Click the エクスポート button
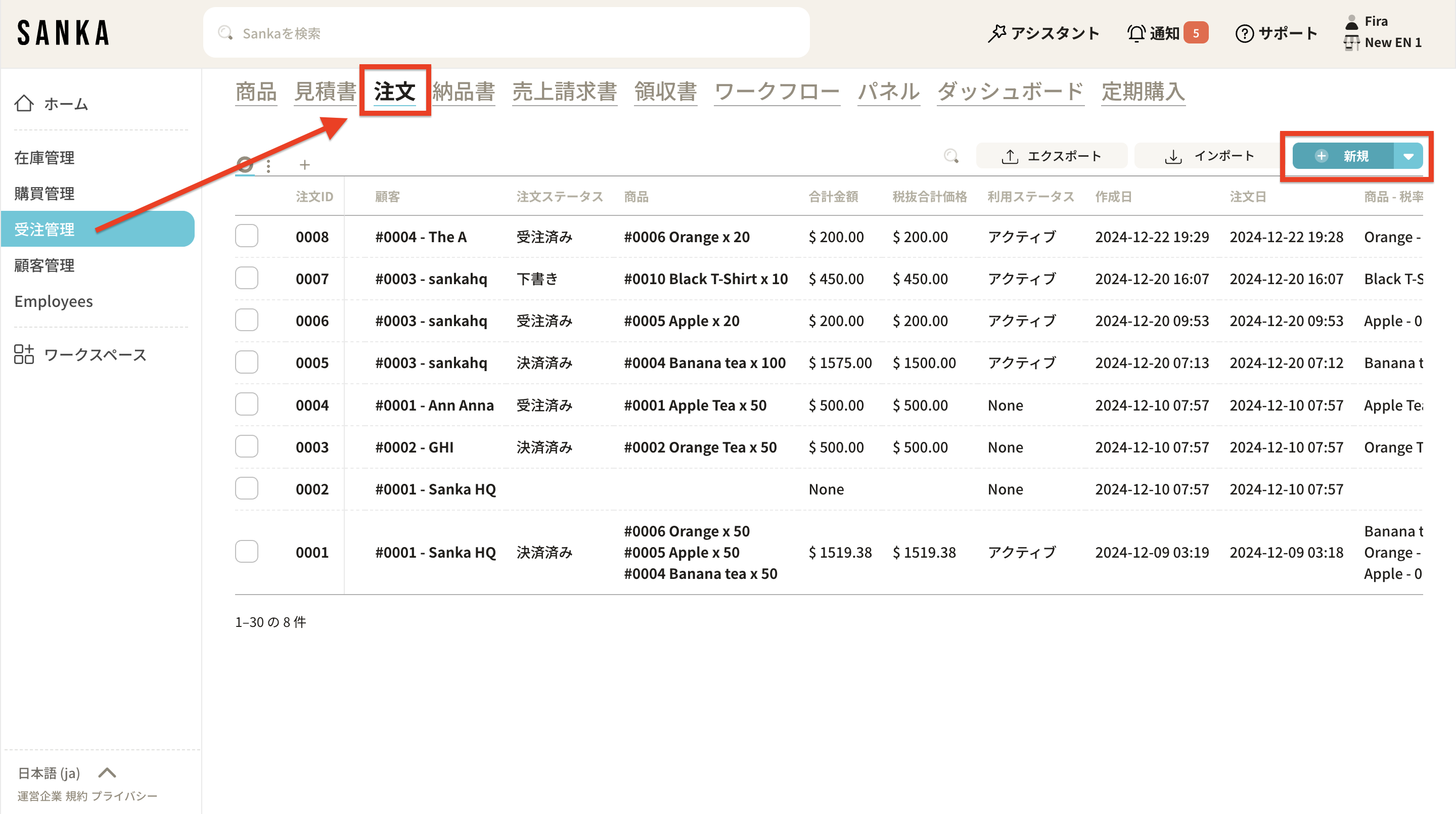This screenshot has width=1456, height=814. pos(1052,156)
